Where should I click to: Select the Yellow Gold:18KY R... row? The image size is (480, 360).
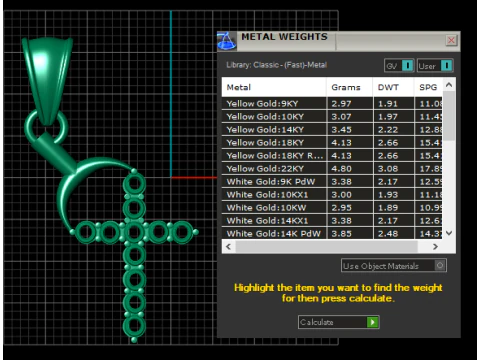coord(332,156)
